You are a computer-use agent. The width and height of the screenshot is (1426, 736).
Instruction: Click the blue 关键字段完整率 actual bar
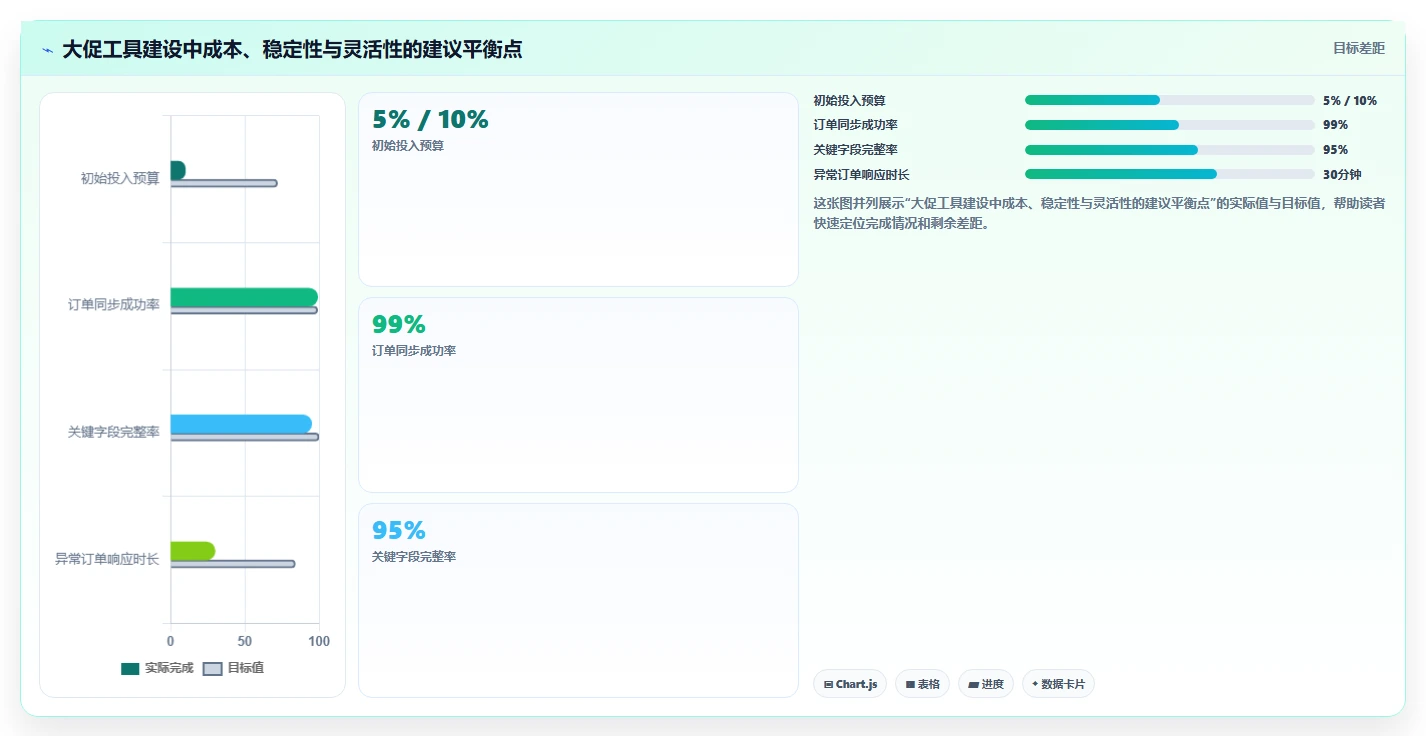[x=241, y=424]
